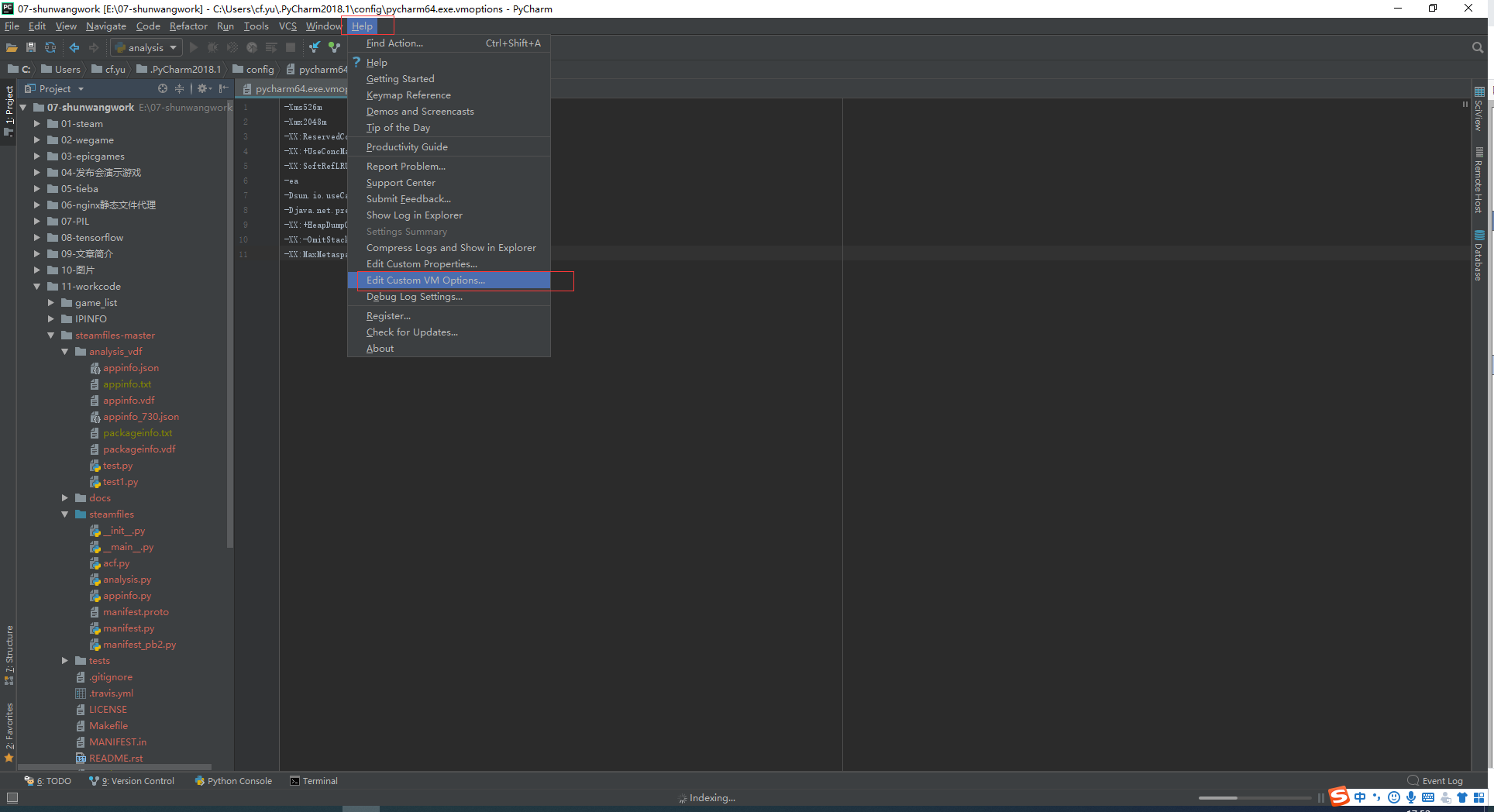Open Keymap Reference from Help menu

pos(449,95)
